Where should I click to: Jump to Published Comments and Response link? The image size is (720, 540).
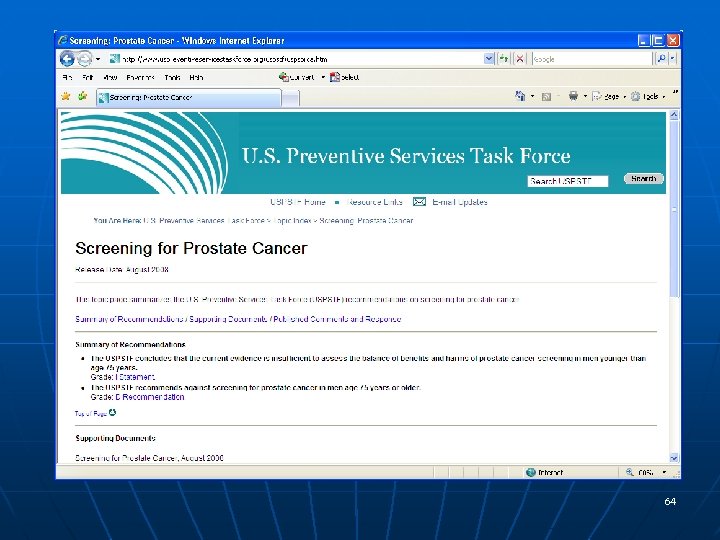coord(337,319)
